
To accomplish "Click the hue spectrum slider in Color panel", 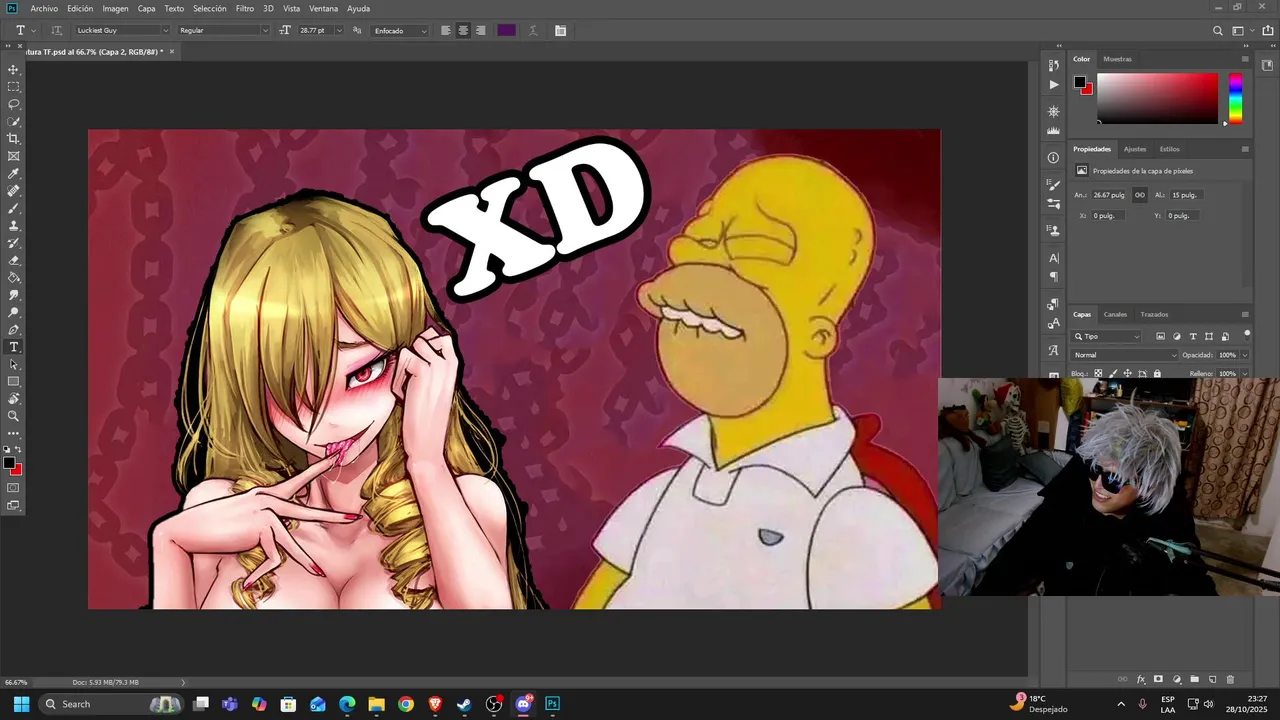I will tap(1235, 98).
